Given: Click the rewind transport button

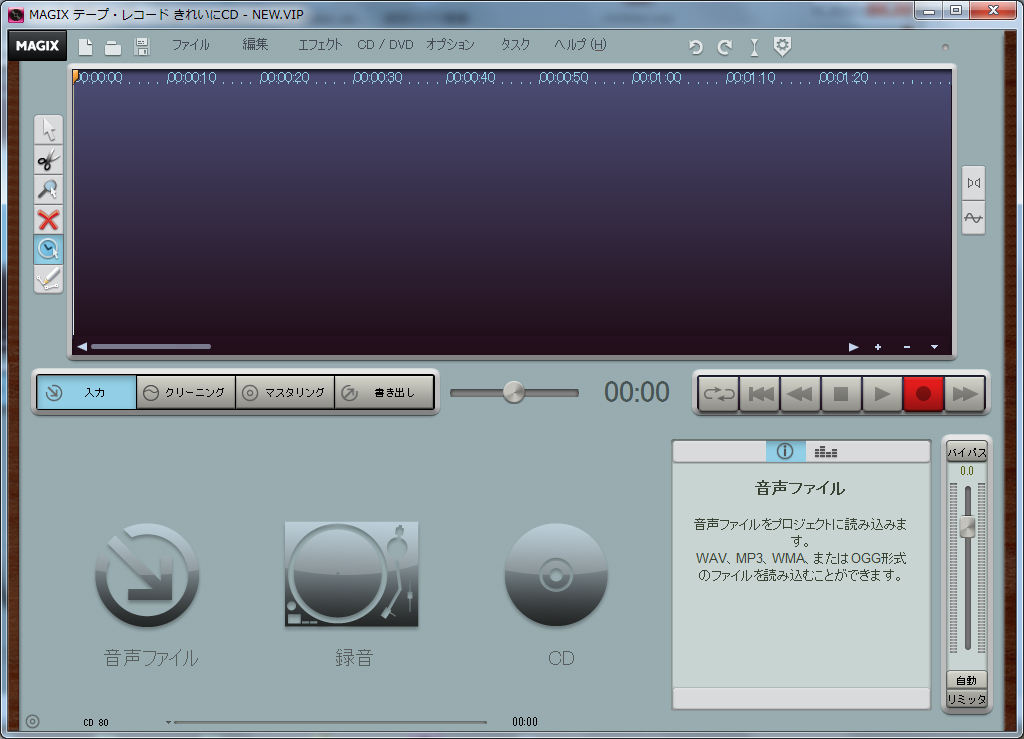Looking at the screenshot, I should coord(801,394).
